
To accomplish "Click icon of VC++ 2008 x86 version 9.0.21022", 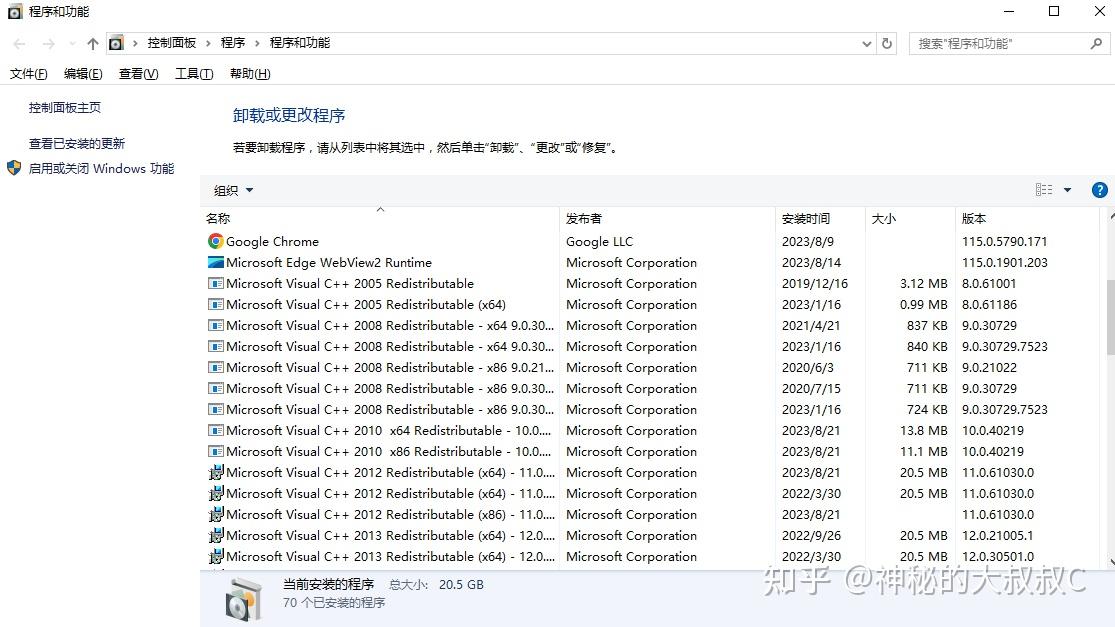I will [x=215, y=368].
